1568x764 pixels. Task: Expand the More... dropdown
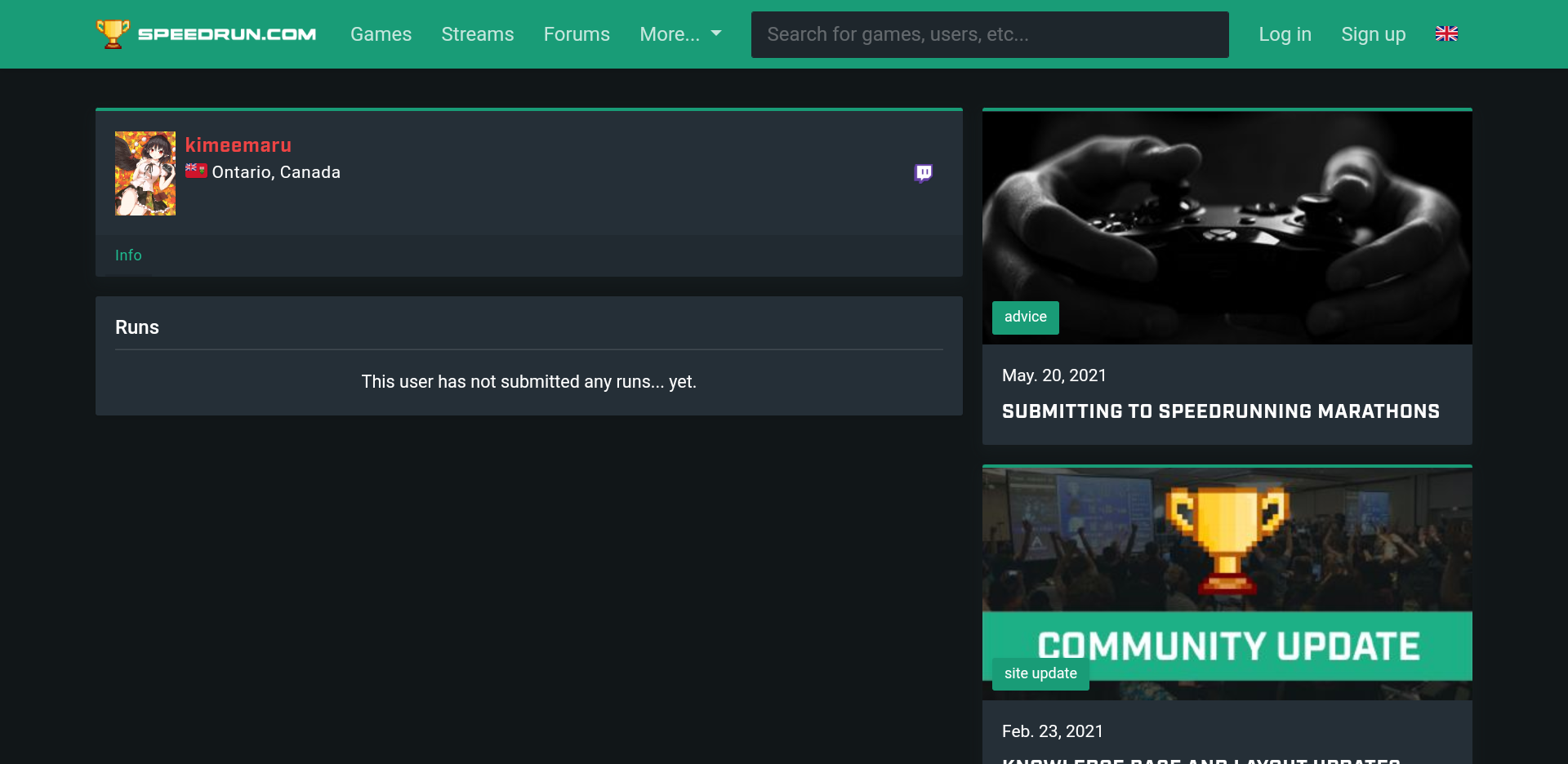(x=680, y=34)
